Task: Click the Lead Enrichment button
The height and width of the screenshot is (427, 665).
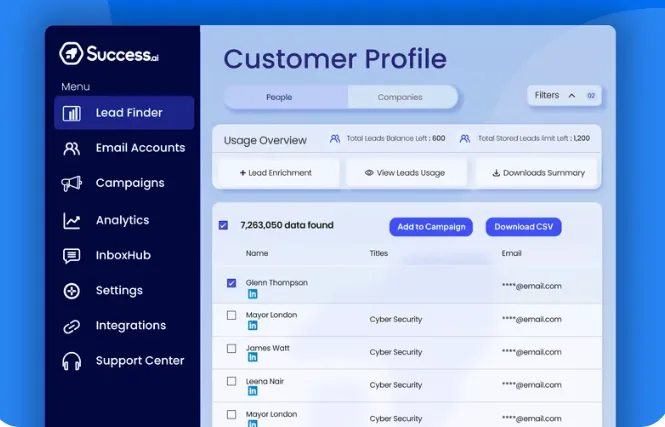Action: point(278,173)
